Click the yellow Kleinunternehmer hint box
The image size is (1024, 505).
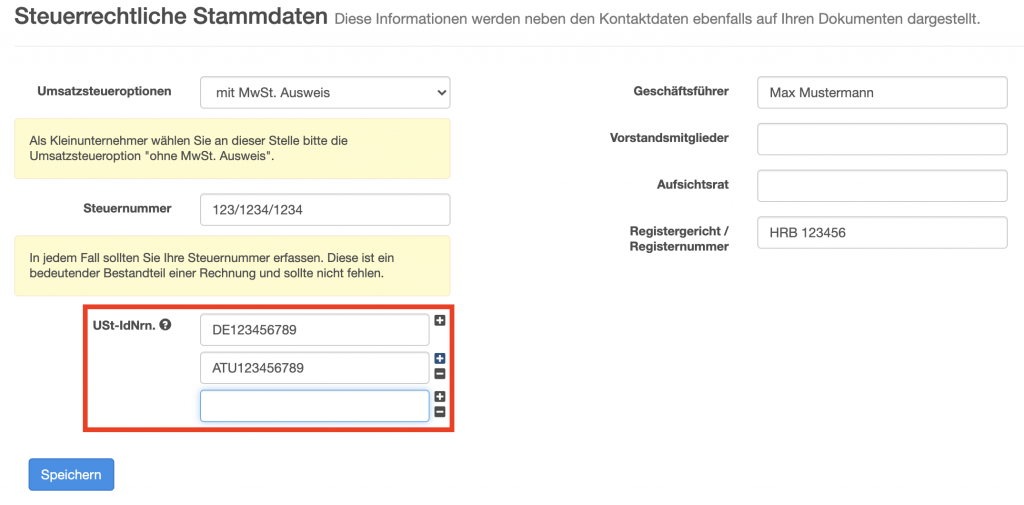(232, 148)
